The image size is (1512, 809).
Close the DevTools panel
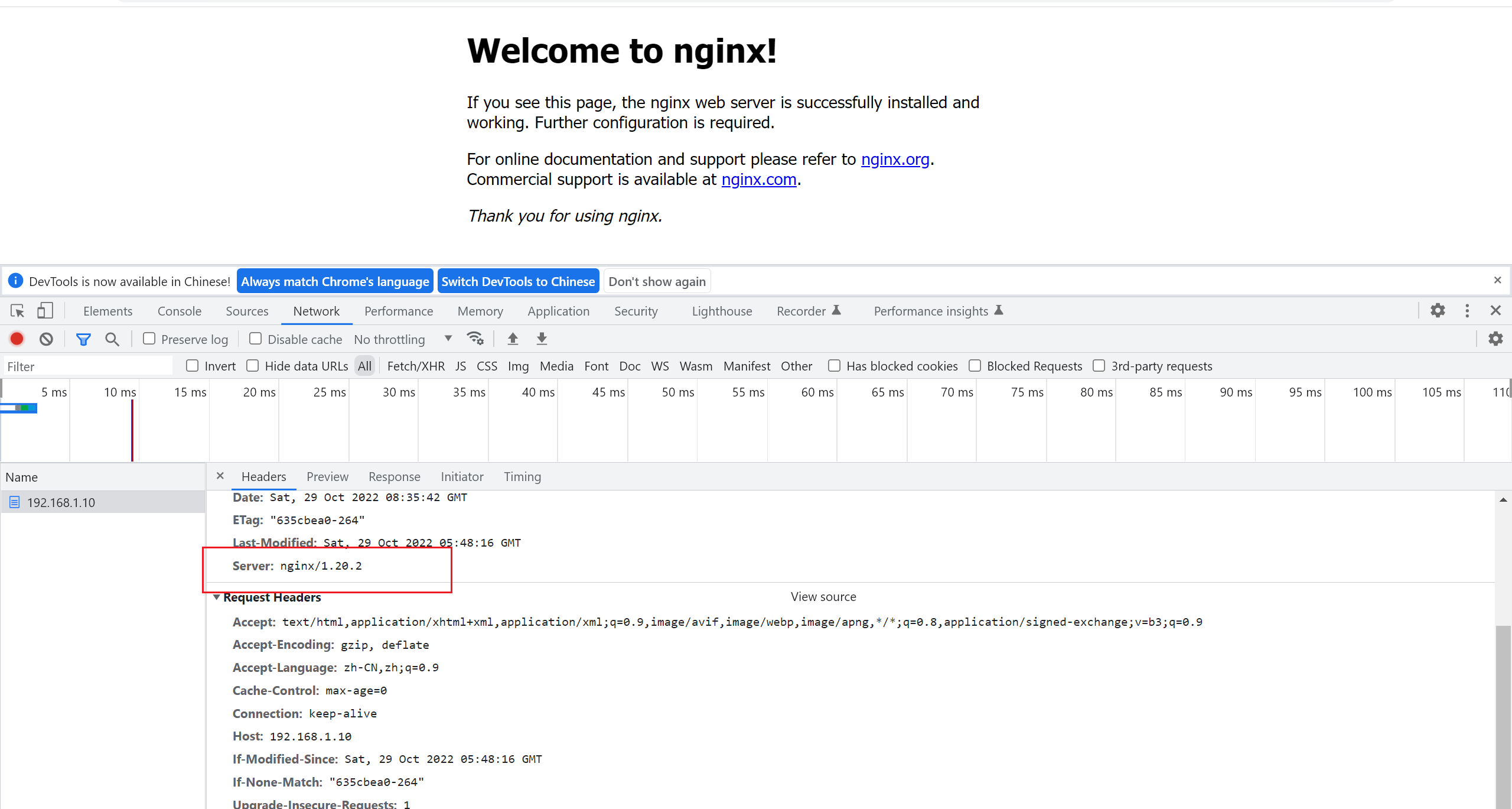coord(1495,311)
